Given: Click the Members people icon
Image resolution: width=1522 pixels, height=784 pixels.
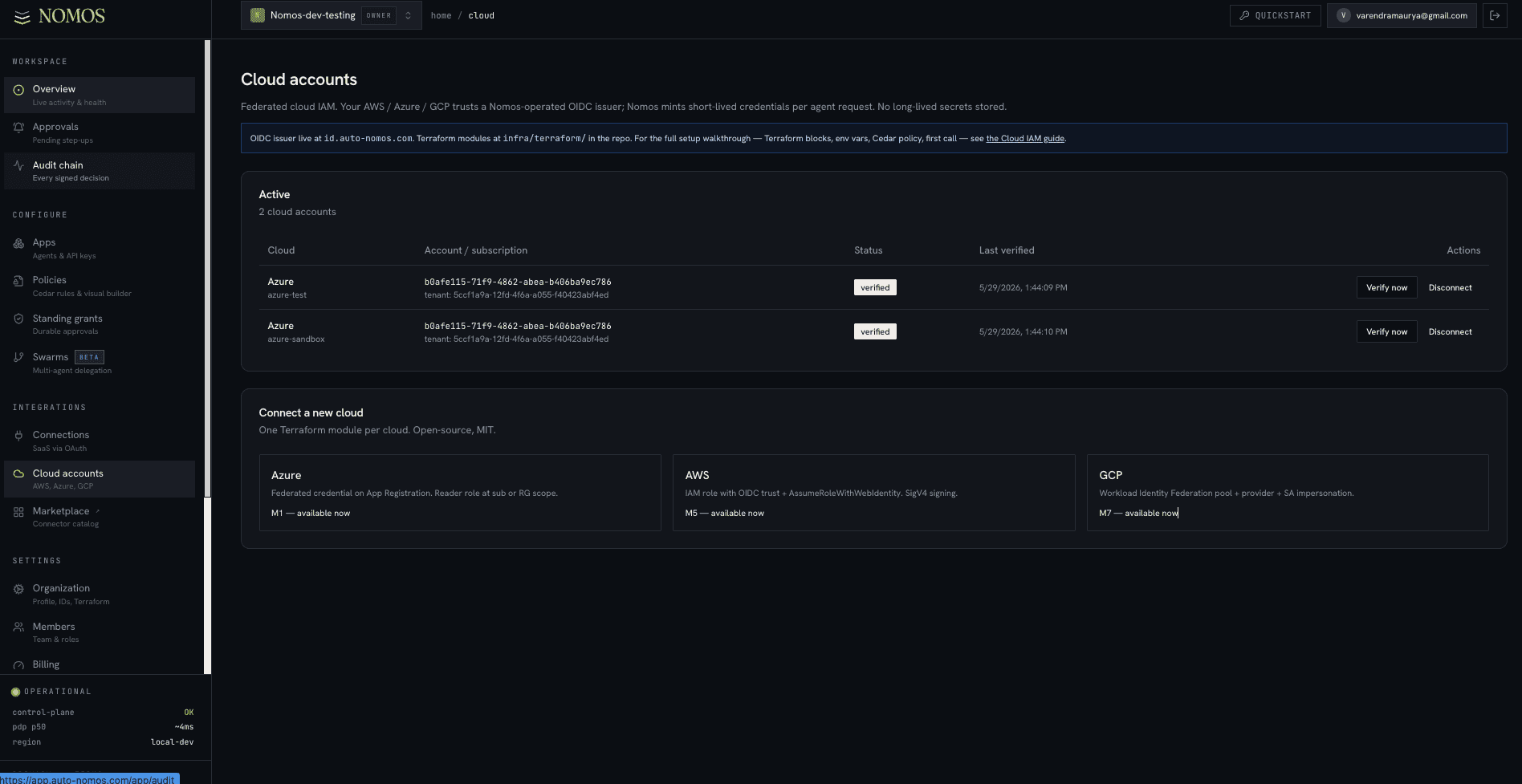Looking at the screenshot, I should 18,627.
